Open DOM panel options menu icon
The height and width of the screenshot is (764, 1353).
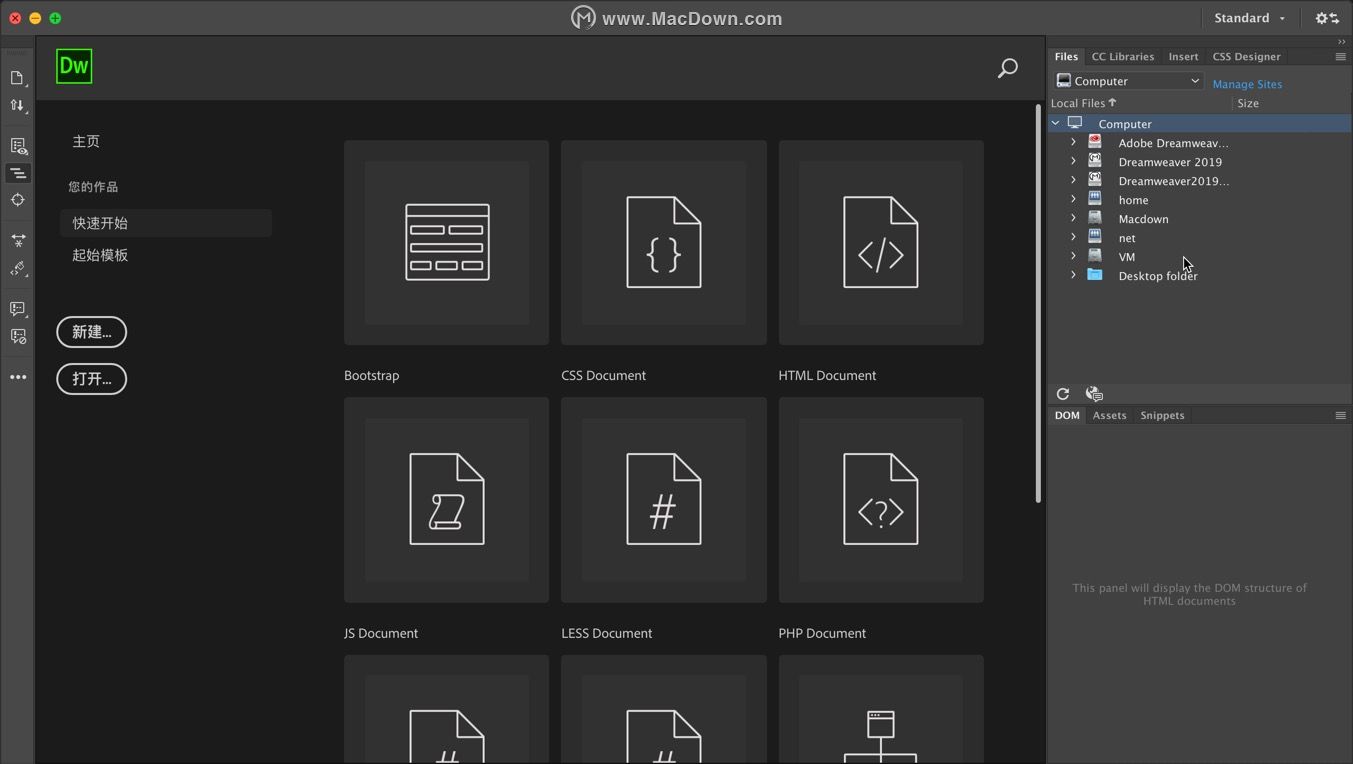(1340, 416)
